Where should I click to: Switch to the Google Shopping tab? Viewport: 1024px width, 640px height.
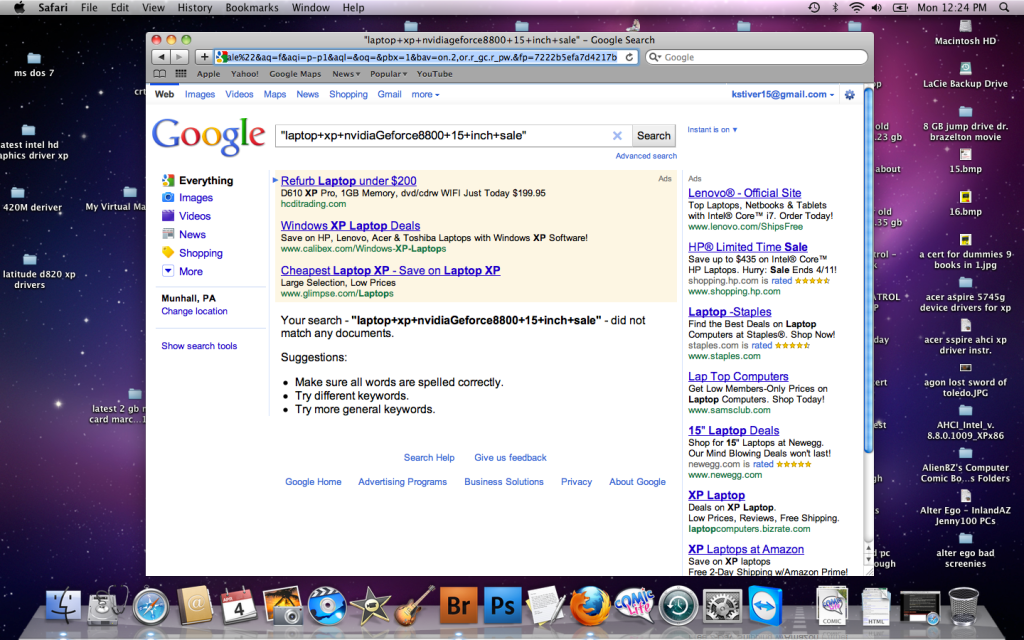point(348,95)
